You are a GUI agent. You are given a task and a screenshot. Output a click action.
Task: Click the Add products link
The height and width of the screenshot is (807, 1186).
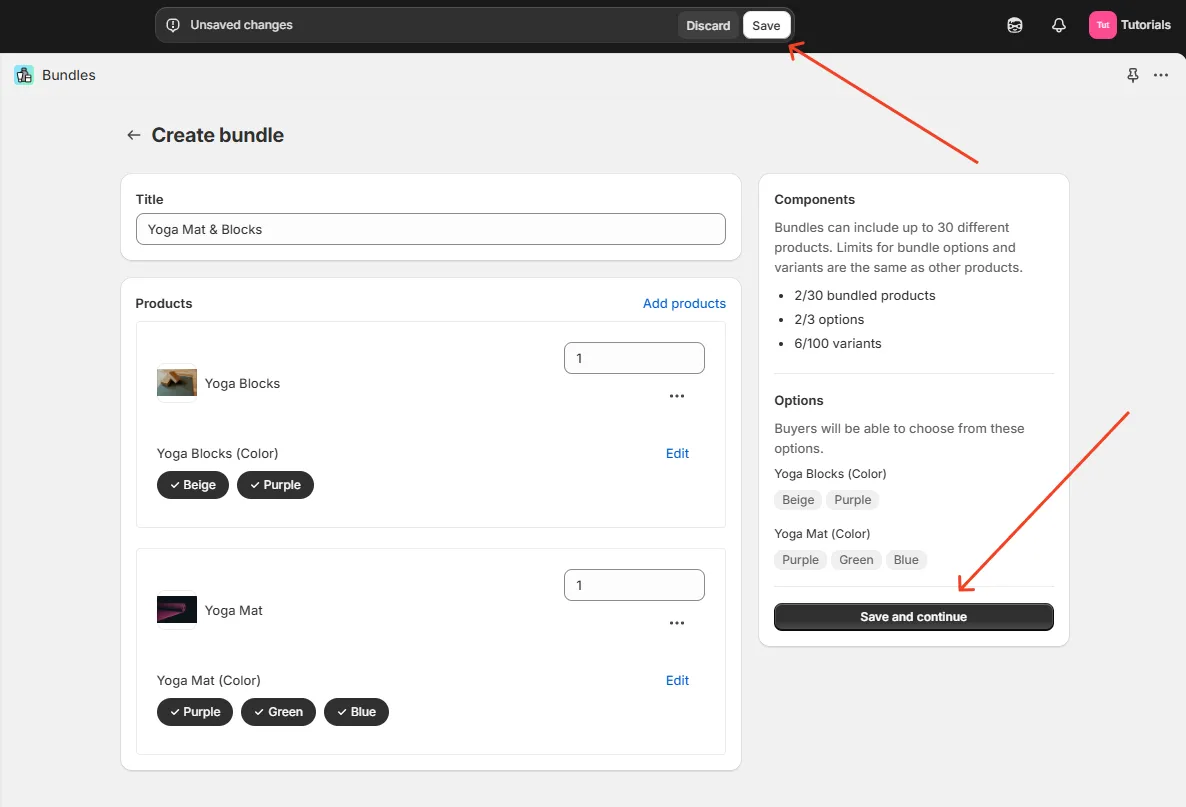(x=684, y=303)
